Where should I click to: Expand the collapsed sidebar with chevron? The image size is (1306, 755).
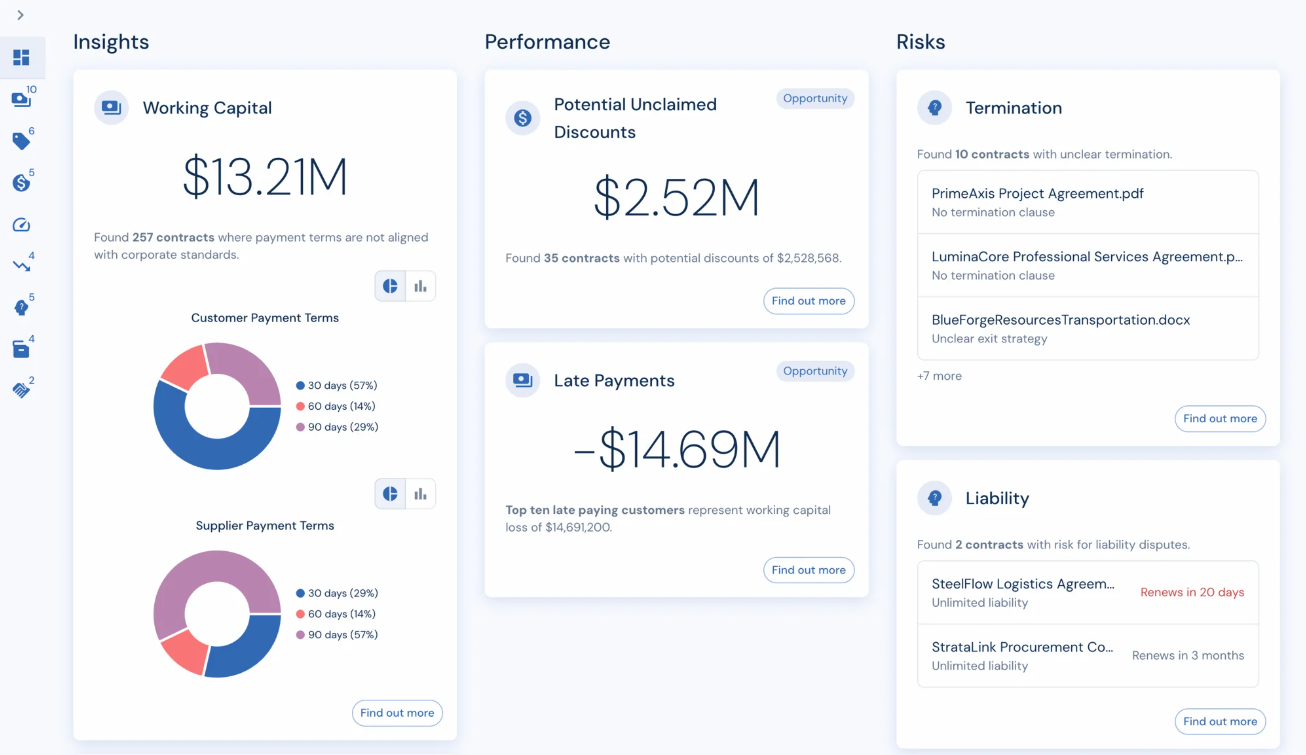20,15
